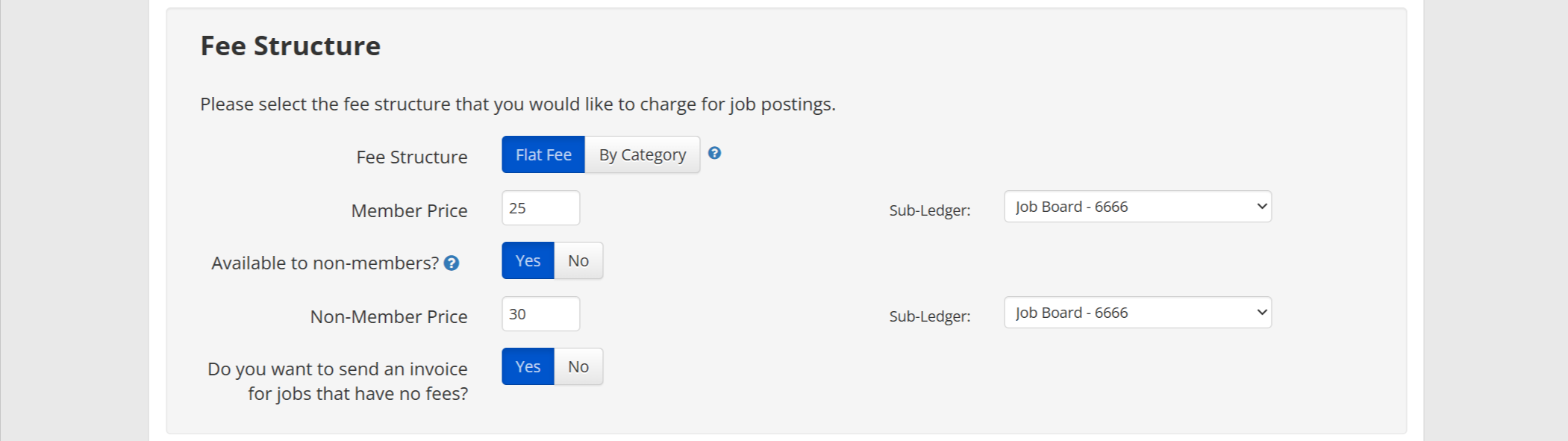
Task: Click the Non-Member Price input showing 30
Action: (x=540, y=314)
